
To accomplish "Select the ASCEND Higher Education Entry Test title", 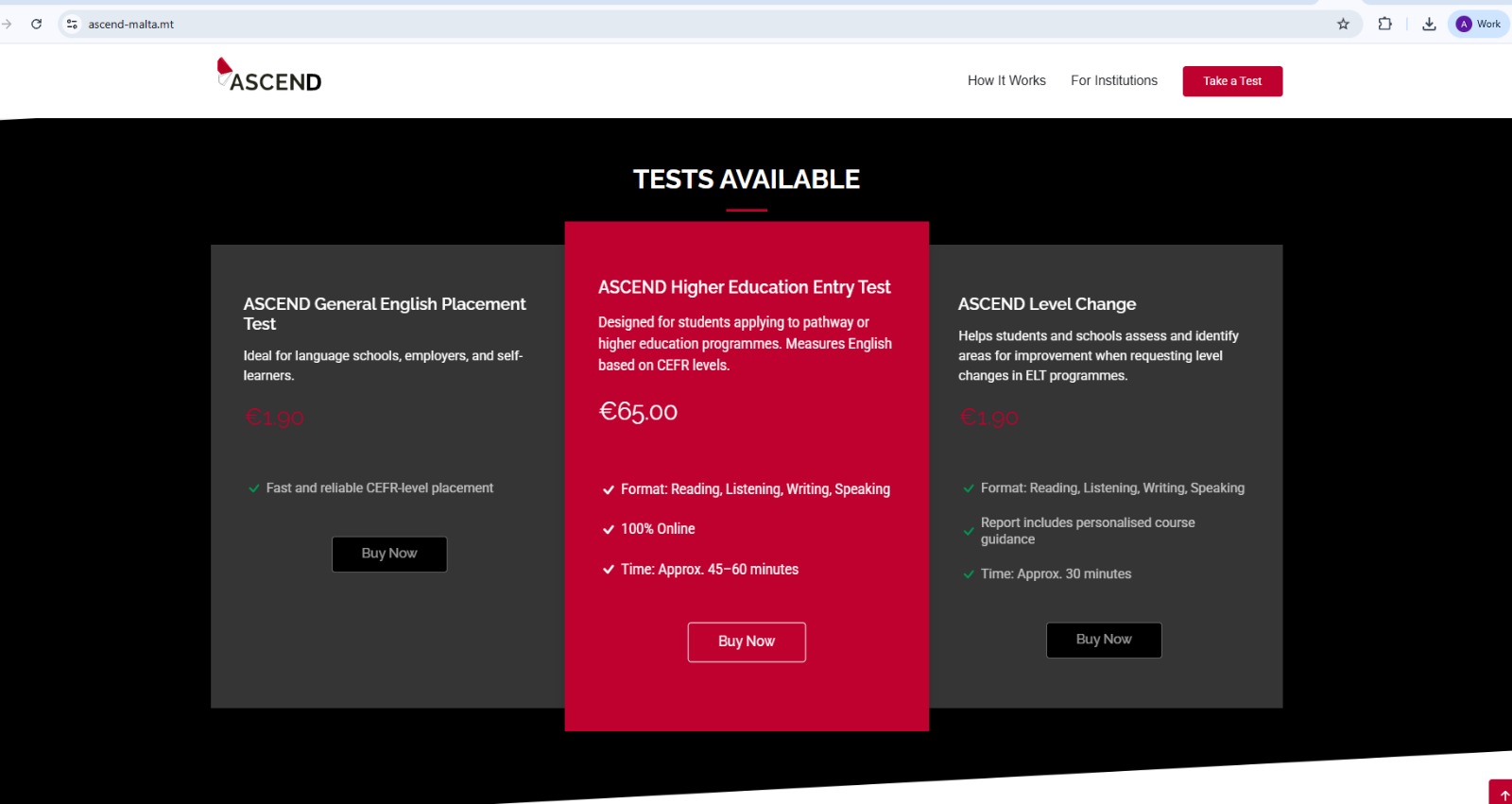I will 744,287.
